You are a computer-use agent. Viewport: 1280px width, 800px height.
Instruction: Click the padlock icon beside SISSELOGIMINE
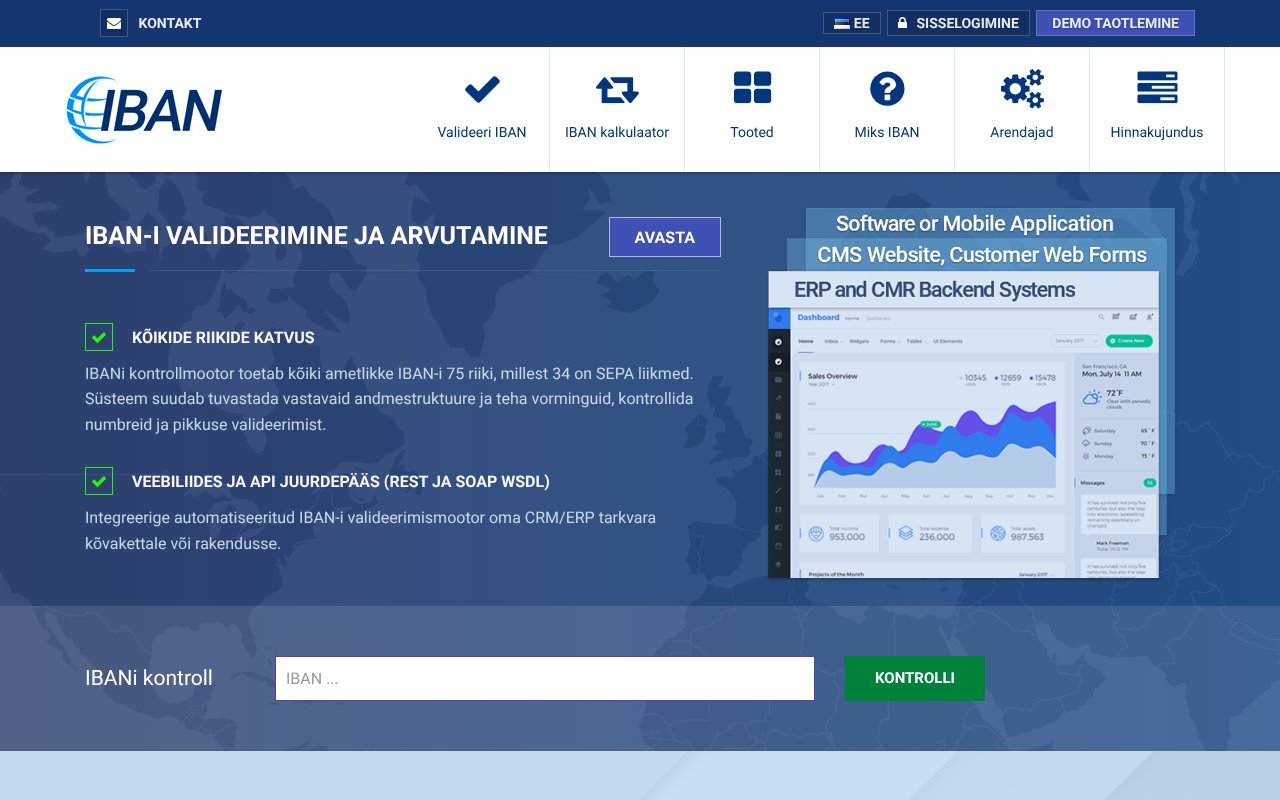pyautogui.click(x=903, y=22)
